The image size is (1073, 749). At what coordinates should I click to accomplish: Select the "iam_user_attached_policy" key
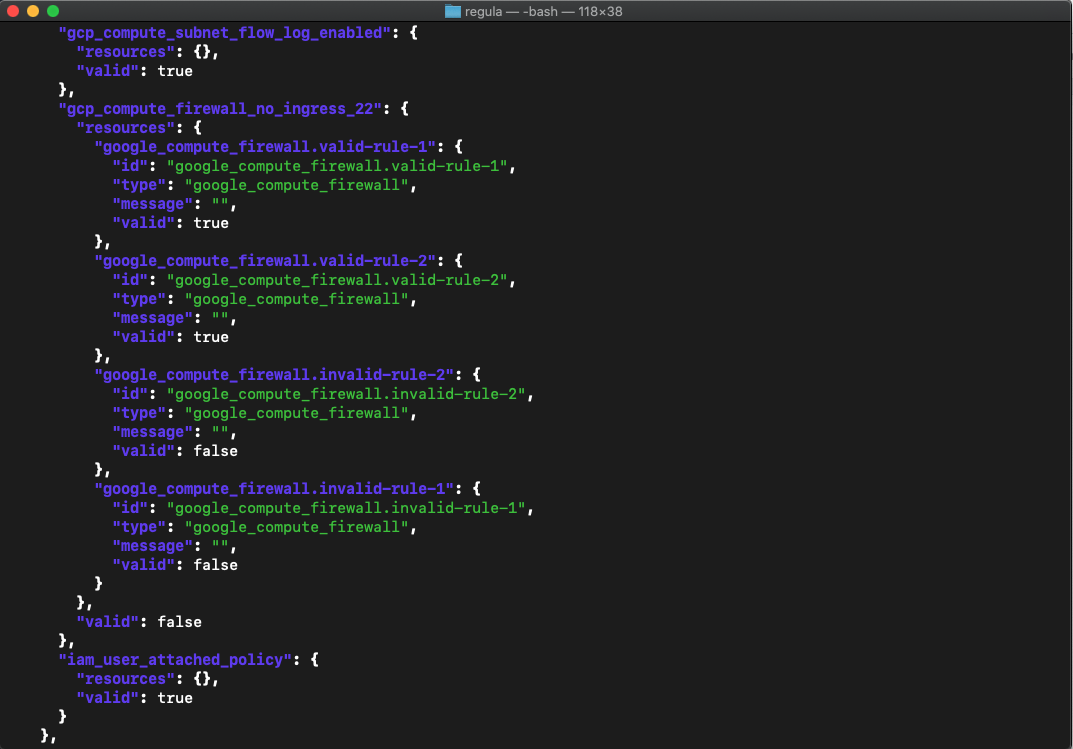pos(175,660)
